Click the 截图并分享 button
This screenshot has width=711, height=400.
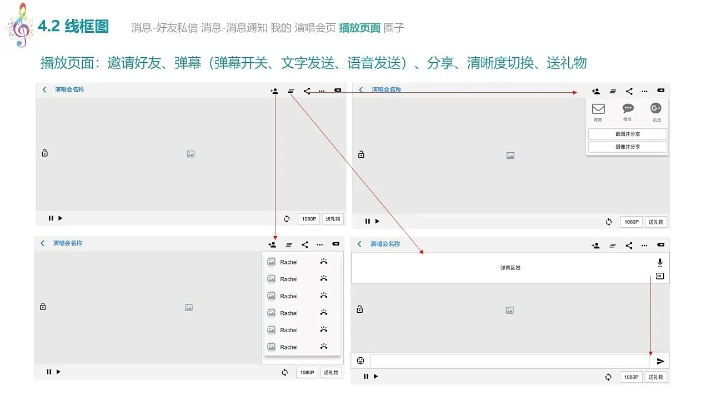coord(627,133)
